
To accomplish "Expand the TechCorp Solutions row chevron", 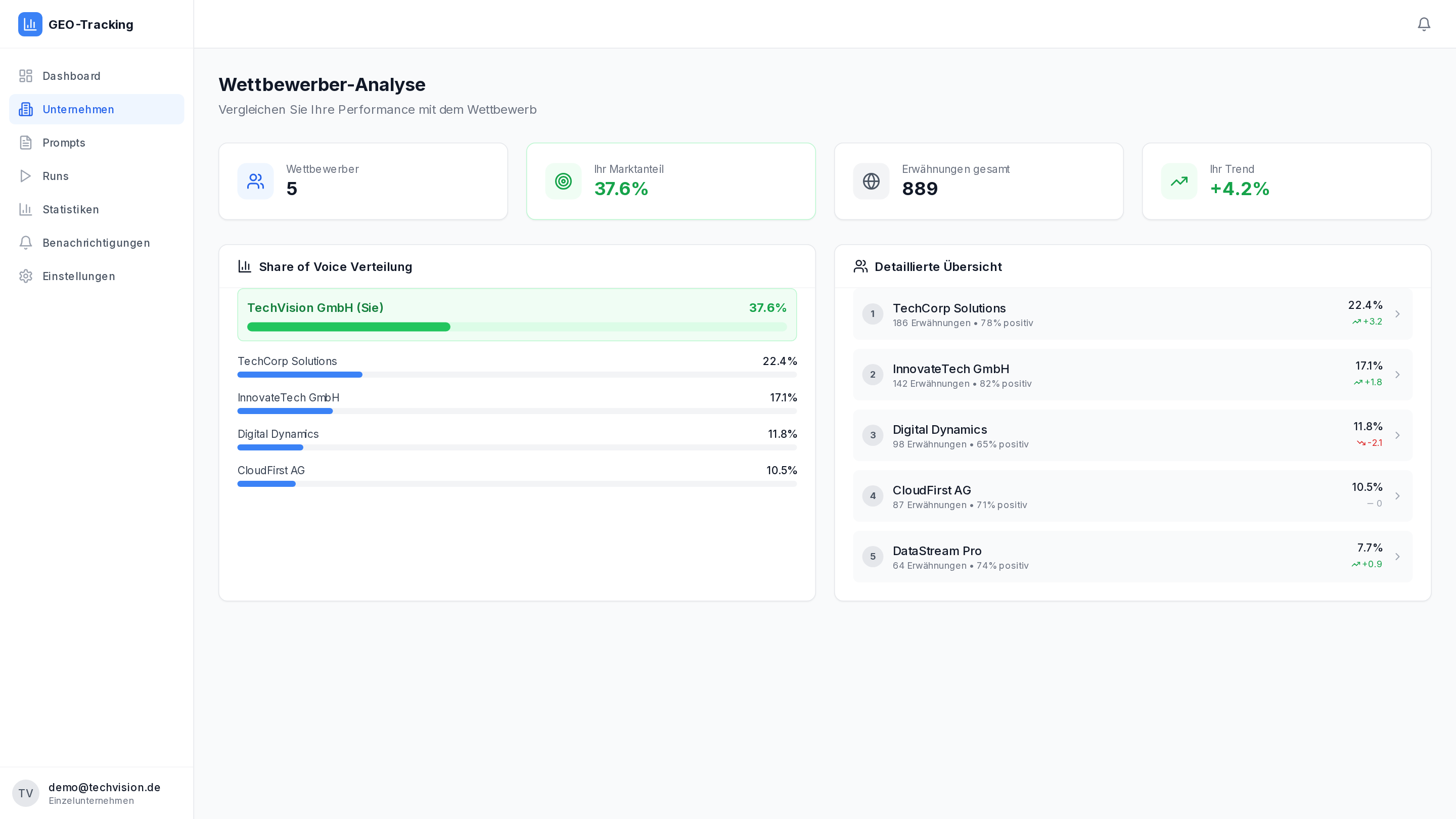I will coord(1397,314).
